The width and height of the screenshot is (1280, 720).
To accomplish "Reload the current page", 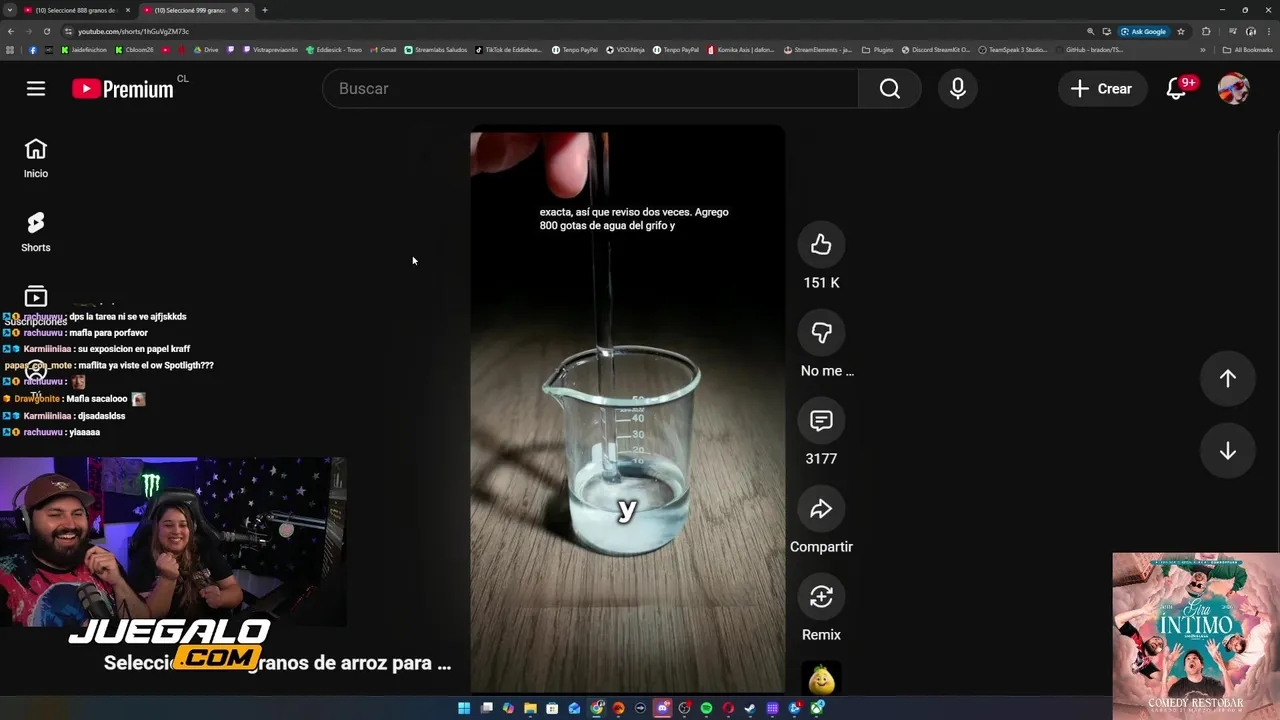I will [x=47, y=31].
